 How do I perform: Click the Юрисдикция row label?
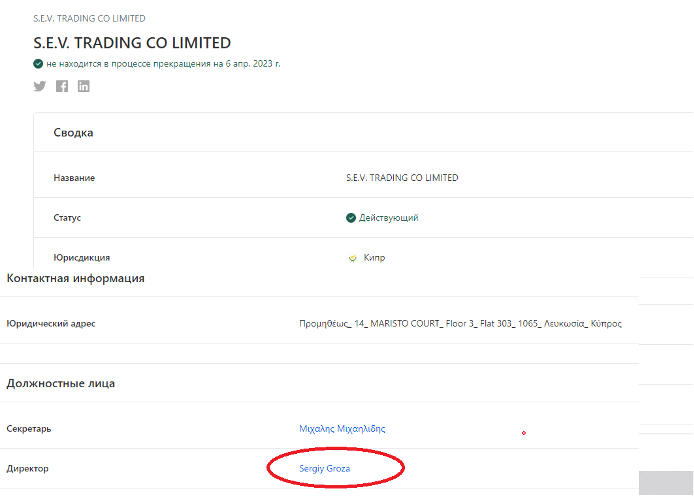(81, 258)
